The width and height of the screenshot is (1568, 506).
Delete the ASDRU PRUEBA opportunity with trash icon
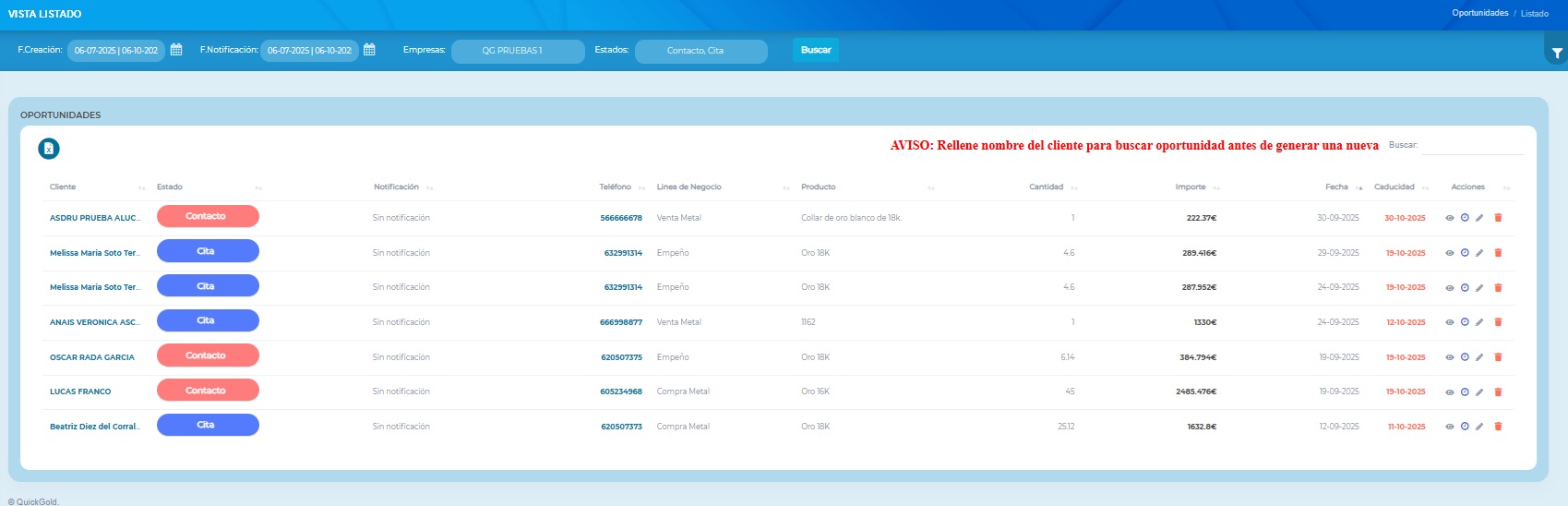coord(1498,218)
